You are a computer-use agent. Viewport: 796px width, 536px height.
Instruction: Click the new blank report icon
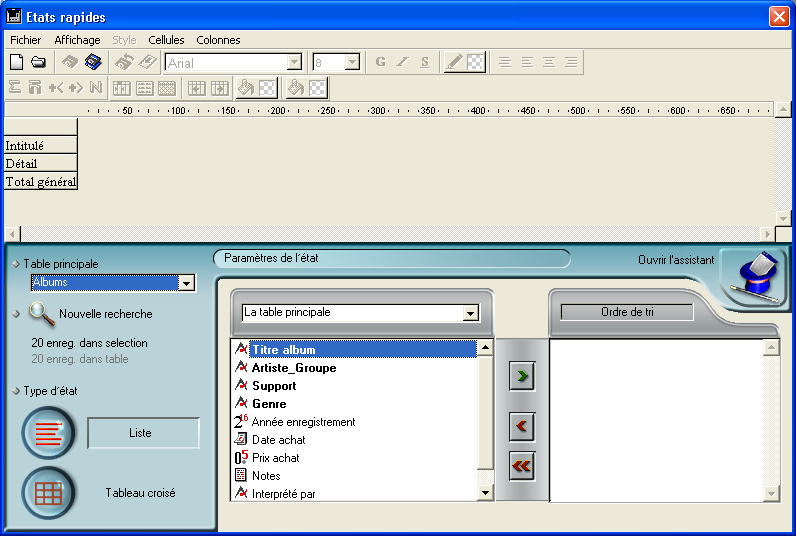coord(16,62)
